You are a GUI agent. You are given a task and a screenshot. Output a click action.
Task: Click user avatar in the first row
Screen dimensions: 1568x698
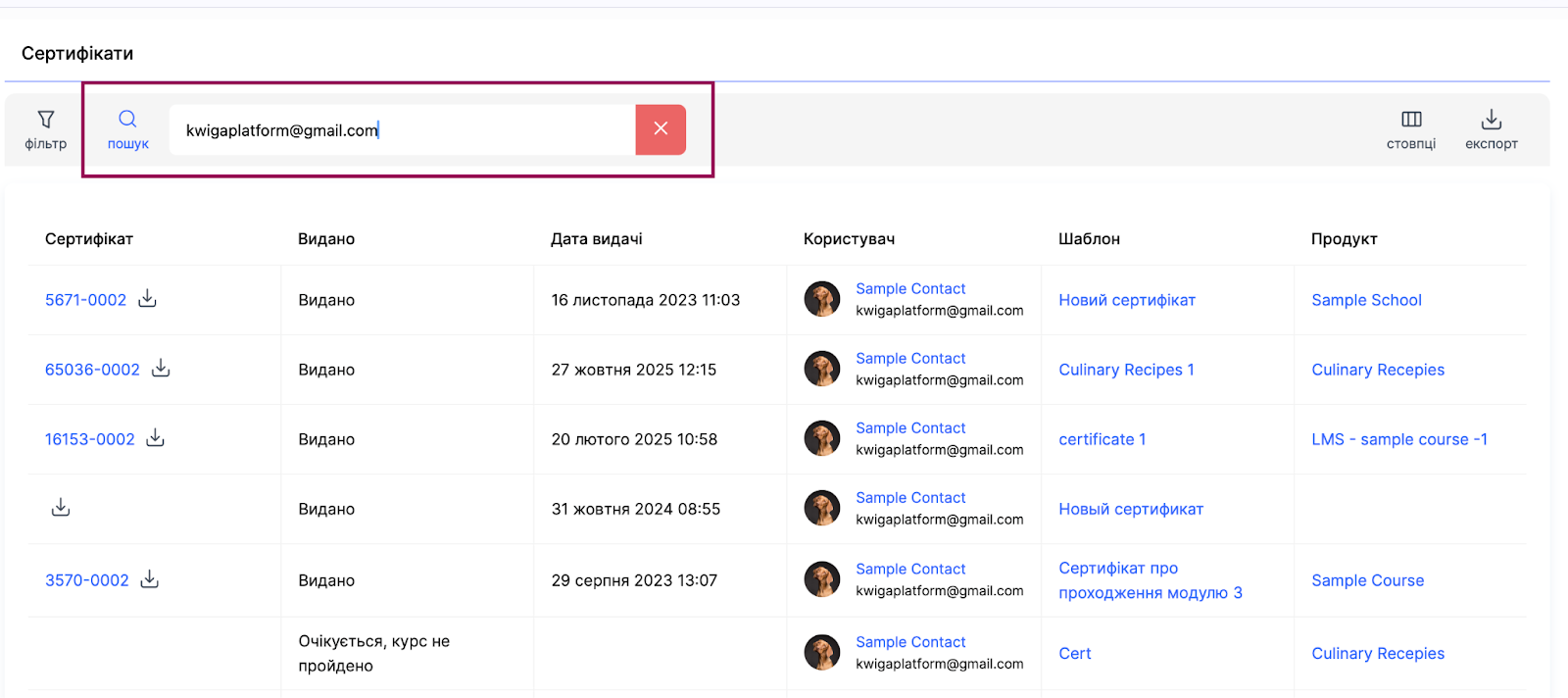coord(821,299)
